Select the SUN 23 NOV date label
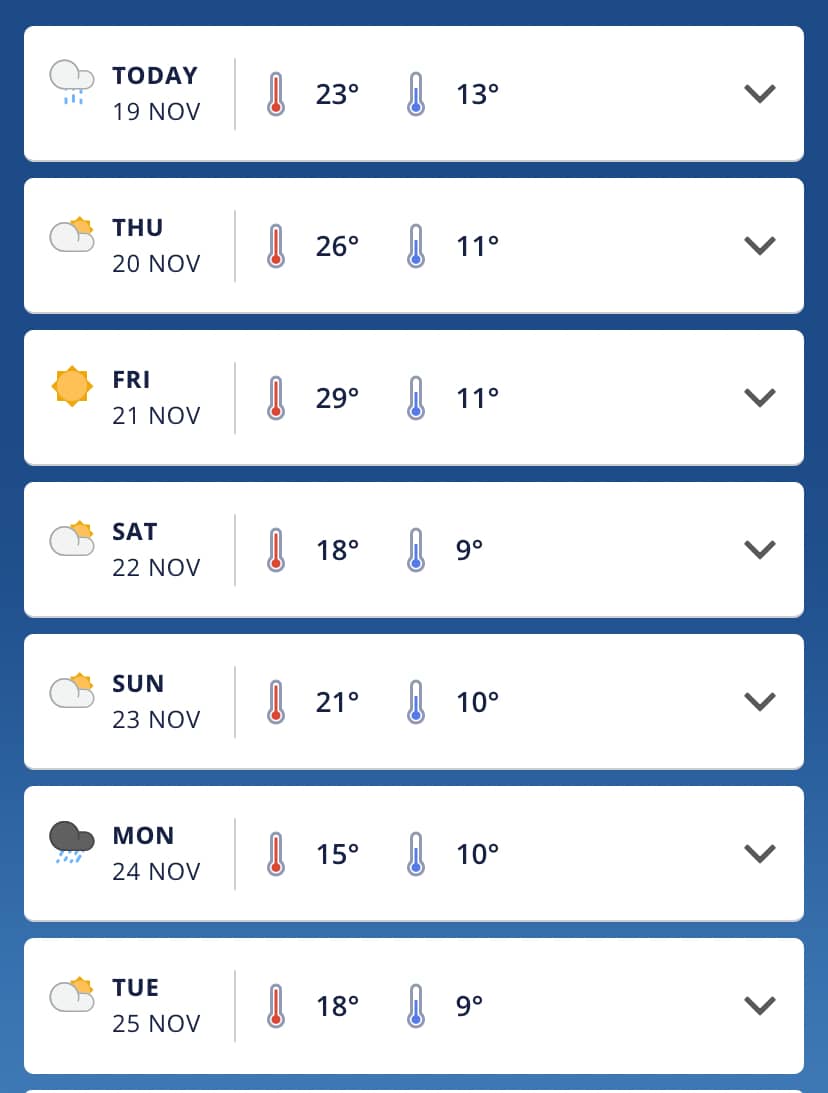The image size is (828, 1093). [x=156, y=701]
